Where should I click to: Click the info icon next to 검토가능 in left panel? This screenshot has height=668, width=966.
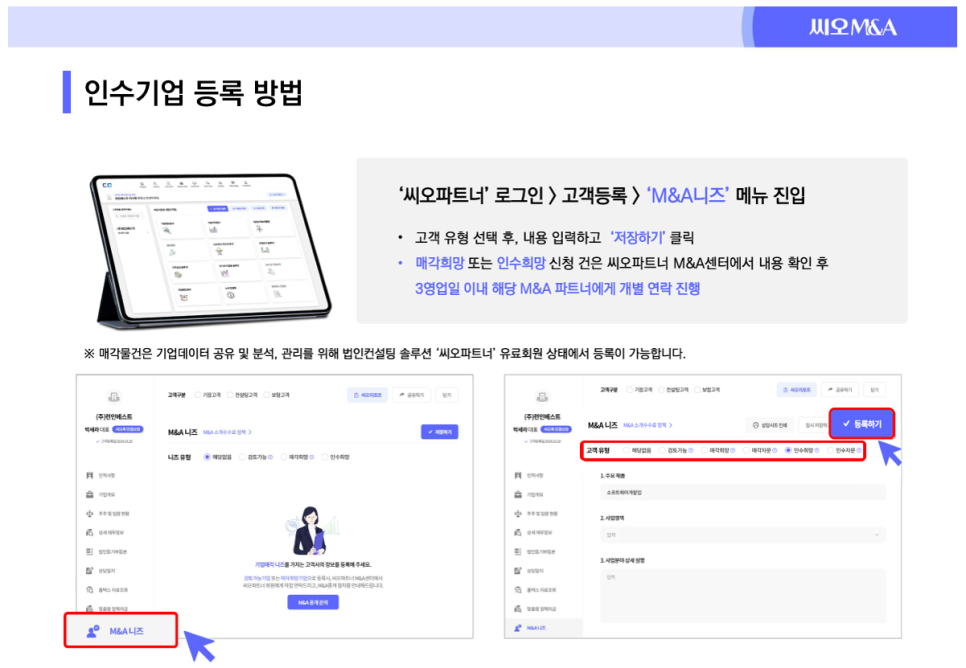pyautogui.click(x=269, y=457)
